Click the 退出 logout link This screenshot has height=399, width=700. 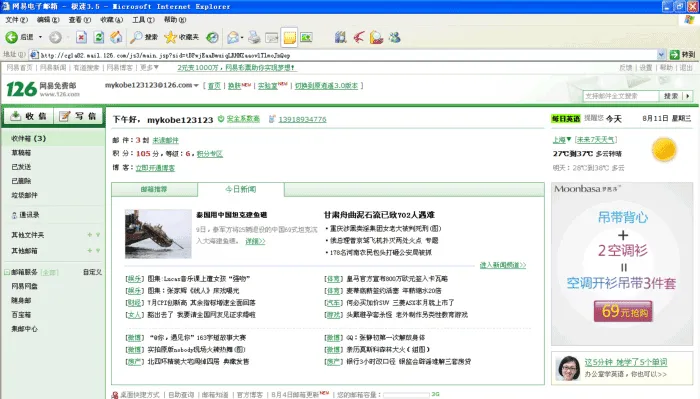(686, 68)
